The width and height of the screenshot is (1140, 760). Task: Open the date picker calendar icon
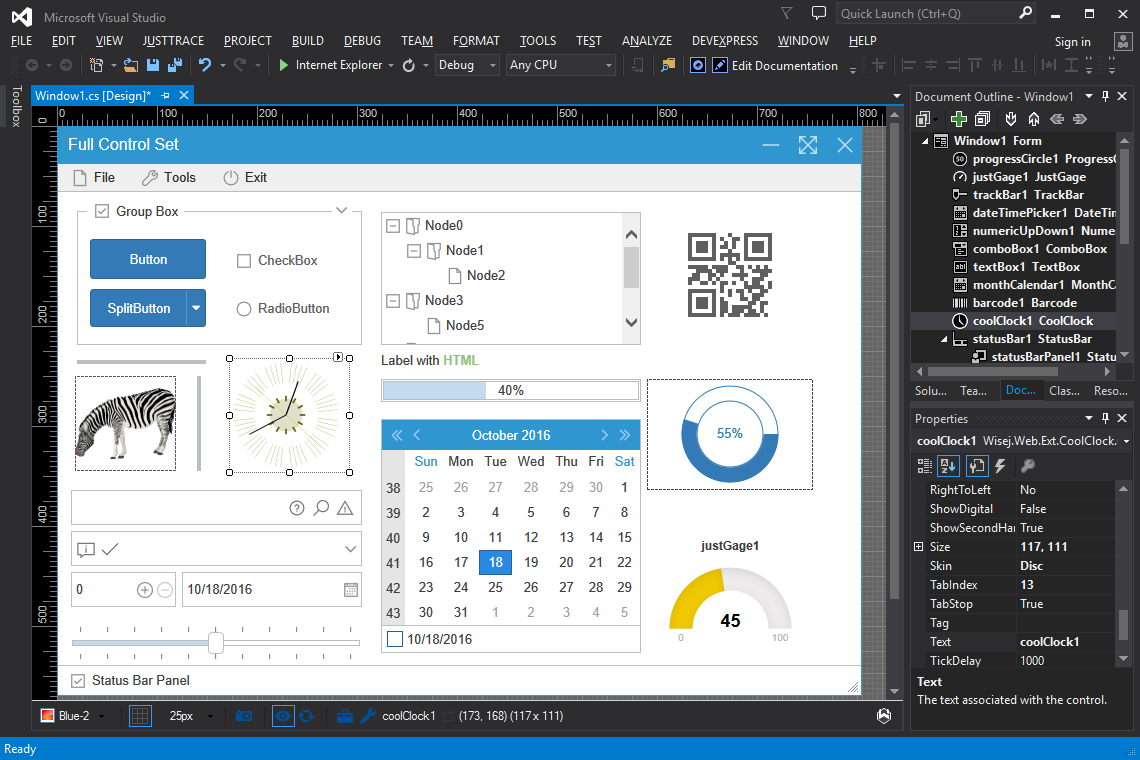pos(351,589)
